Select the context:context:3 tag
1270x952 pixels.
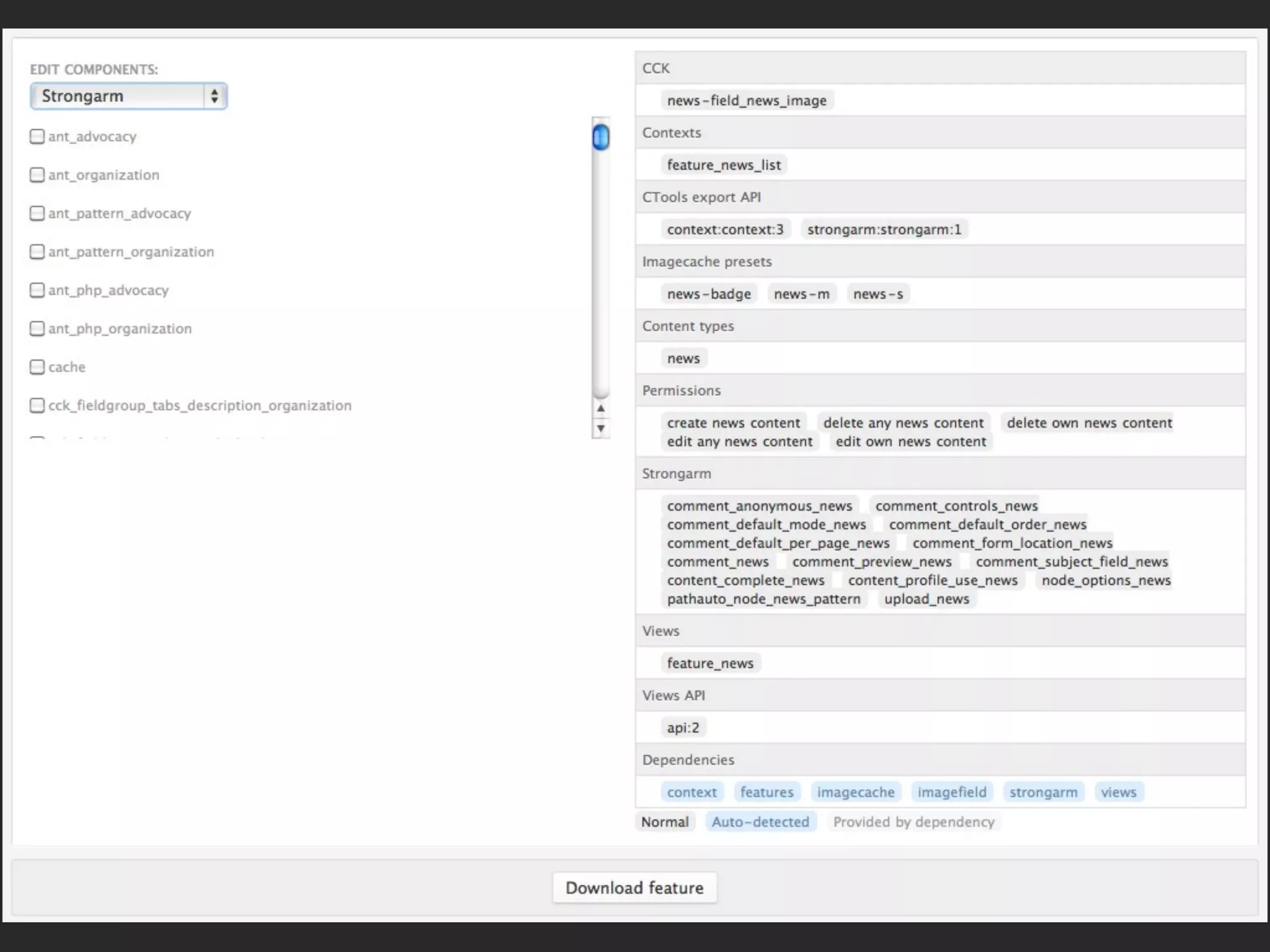point(726,229)
